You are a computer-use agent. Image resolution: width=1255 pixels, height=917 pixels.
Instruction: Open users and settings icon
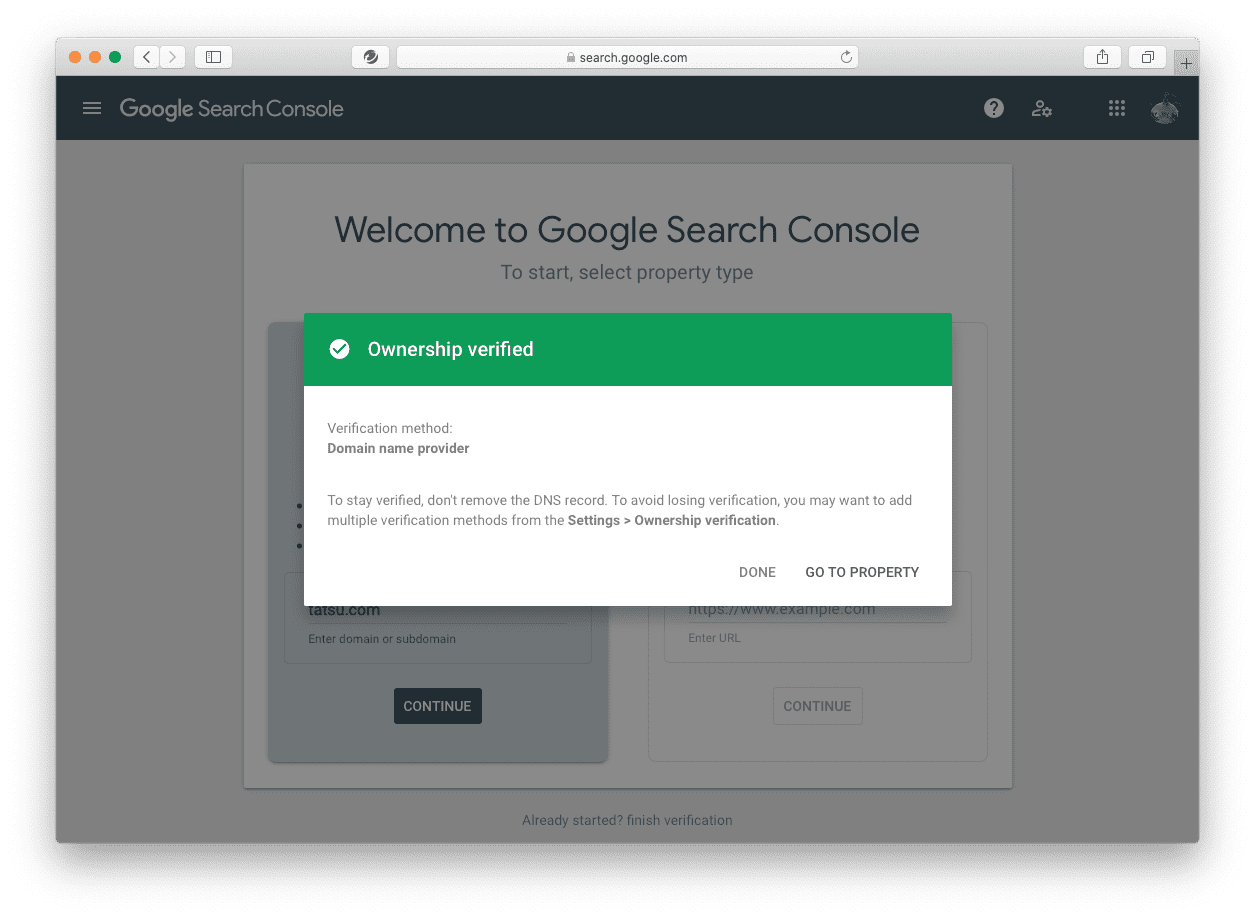point(1041,108)
